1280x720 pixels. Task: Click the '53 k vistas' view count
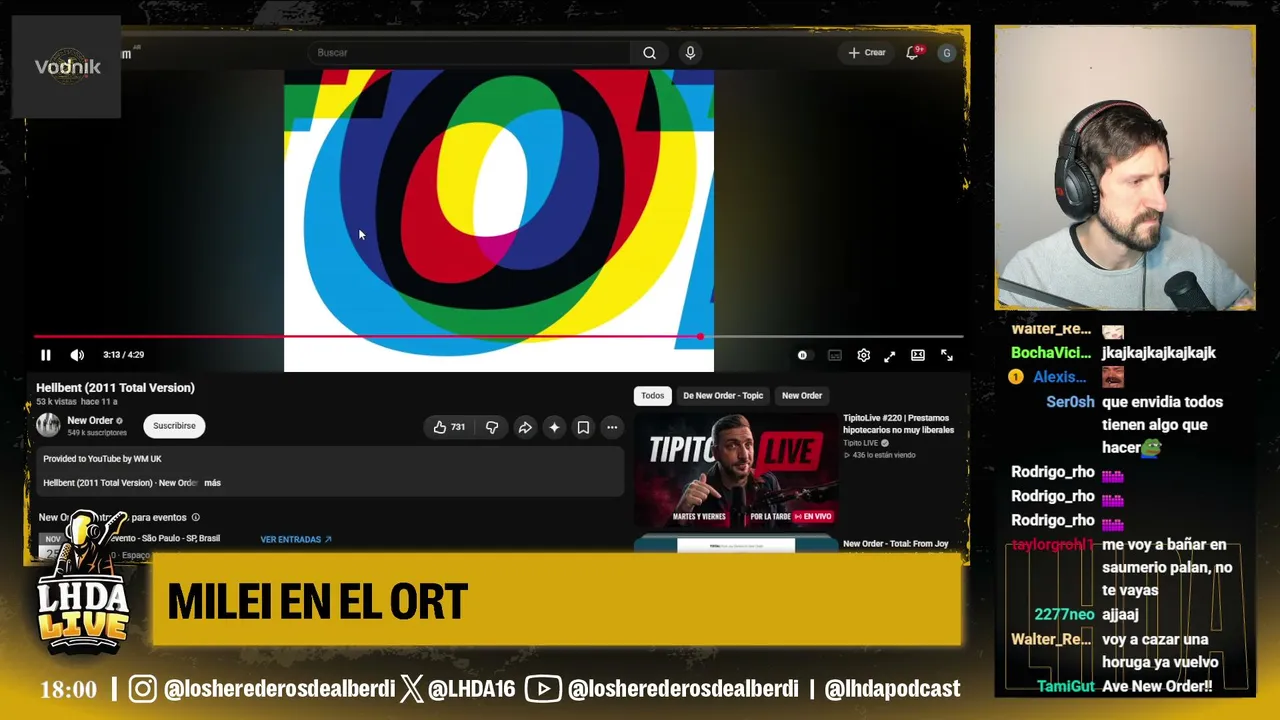[x=58, y=402]
